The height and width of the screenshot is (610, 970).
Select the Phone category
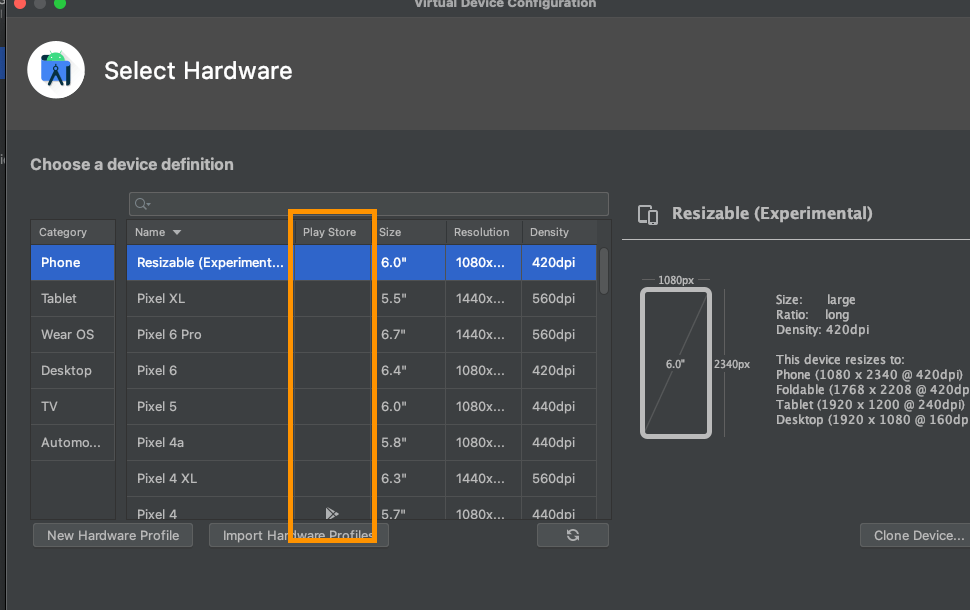73,262
